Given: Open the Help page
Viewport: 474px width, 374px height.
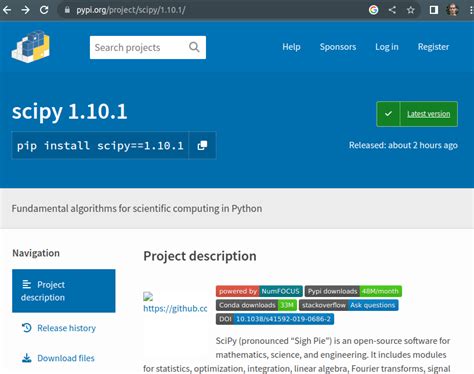Looking at the screenshot, I should coord(291,47).
